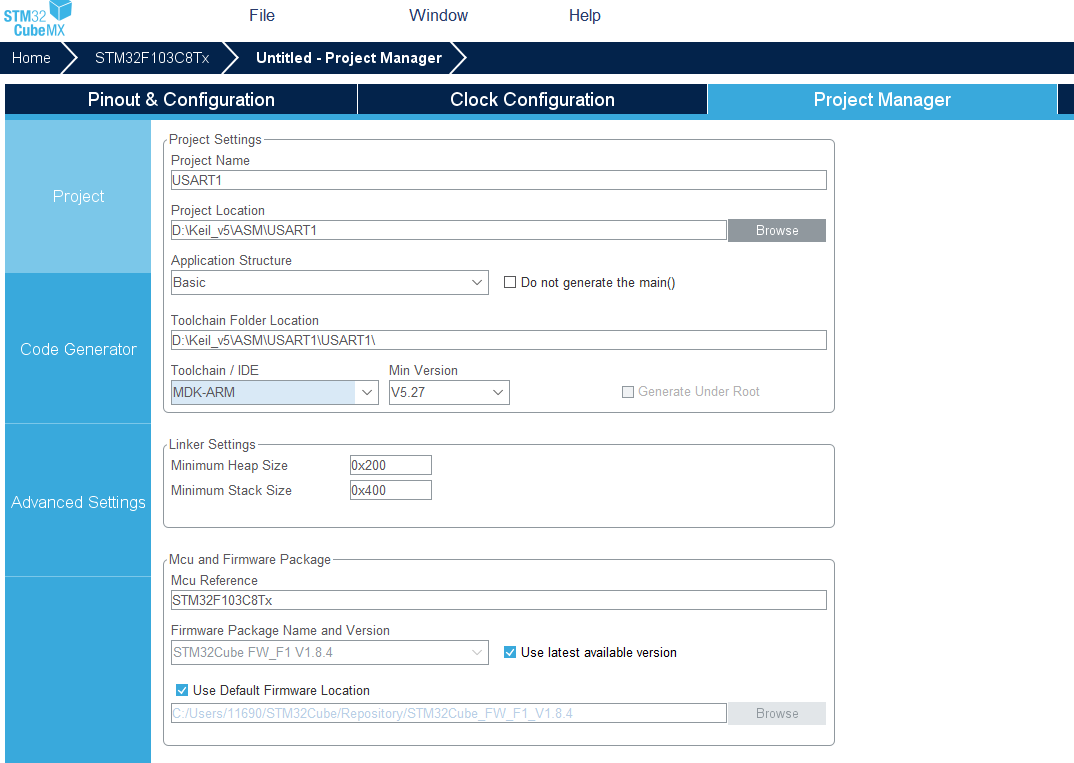1074x763 pixels.
Task: Select the Project Manager tab
Action: pyautogui.click(x=882, y=99)
